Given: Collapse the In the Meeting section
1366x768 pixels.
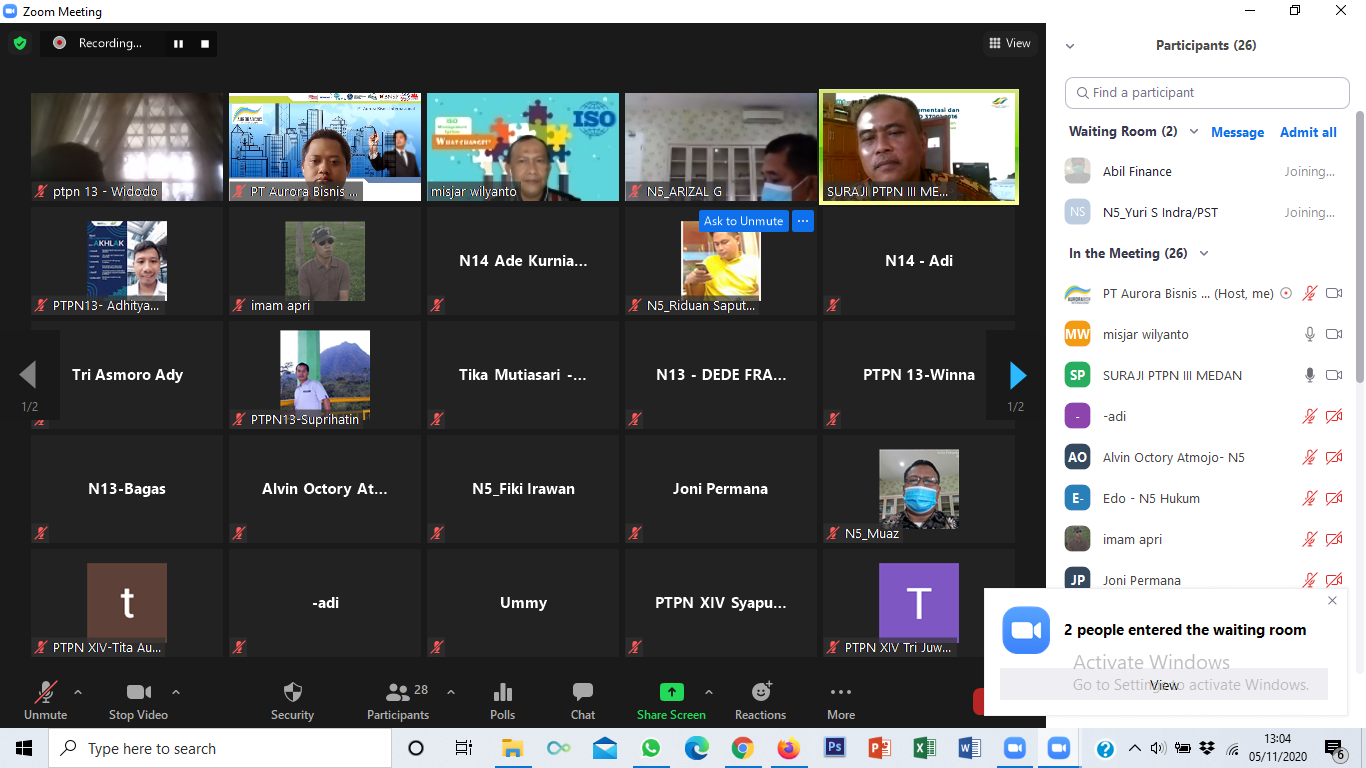Looking at the screenshot, I should 1204,254.
